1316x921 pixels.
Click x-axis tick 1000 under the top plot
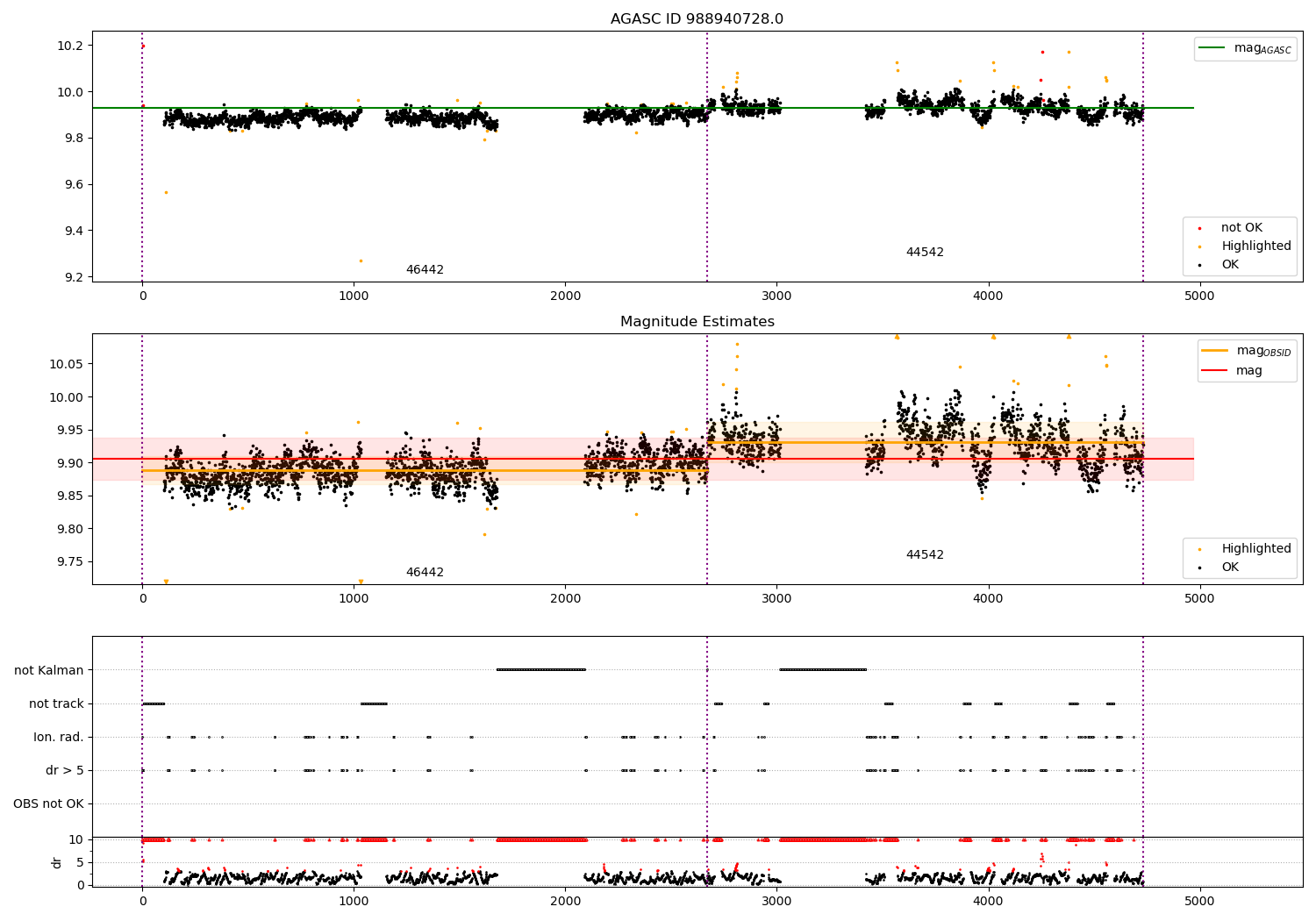(354, 296)
